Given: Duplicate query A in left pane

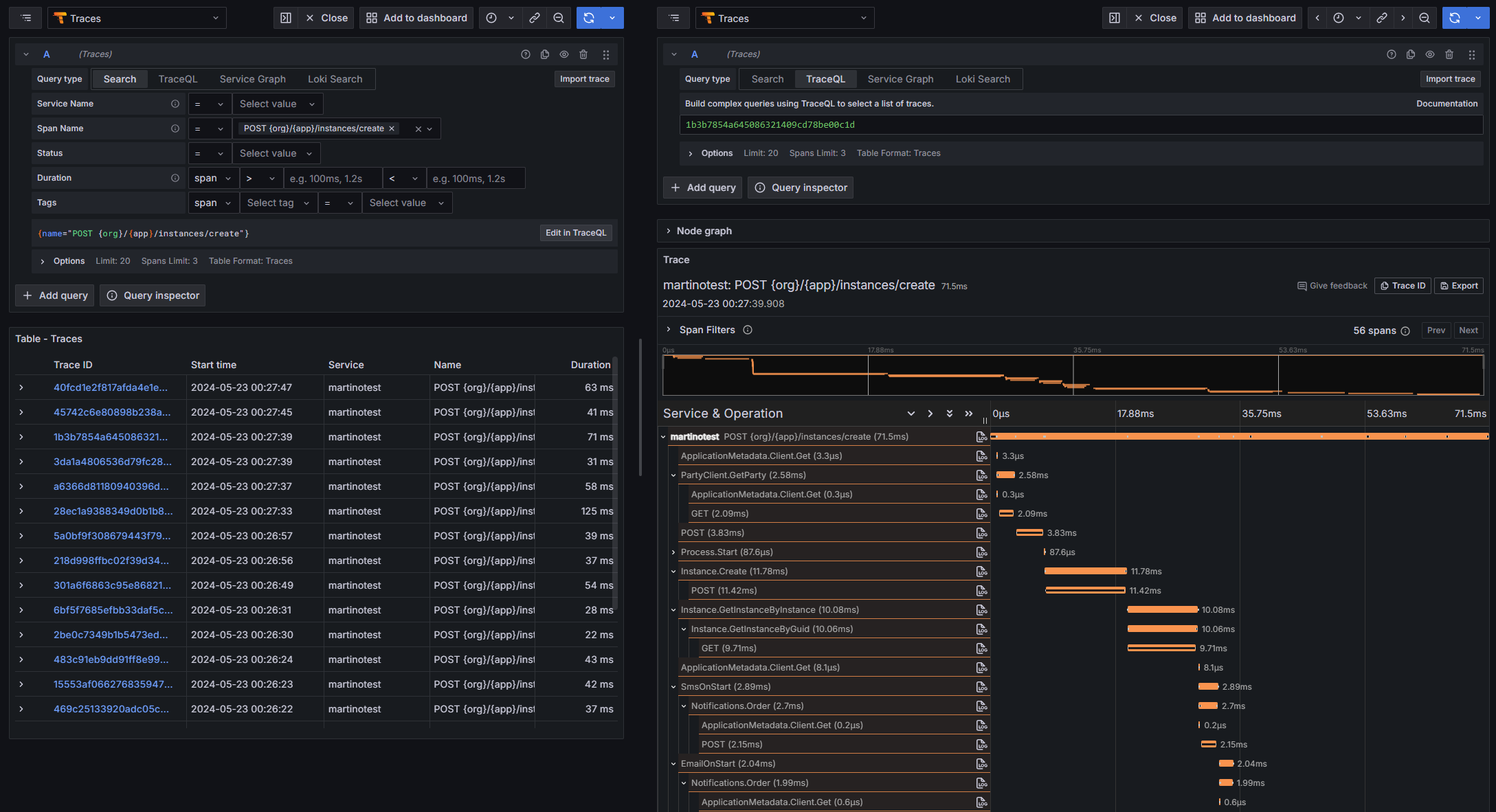Looking at the screenshot, I should coord(545,54).
